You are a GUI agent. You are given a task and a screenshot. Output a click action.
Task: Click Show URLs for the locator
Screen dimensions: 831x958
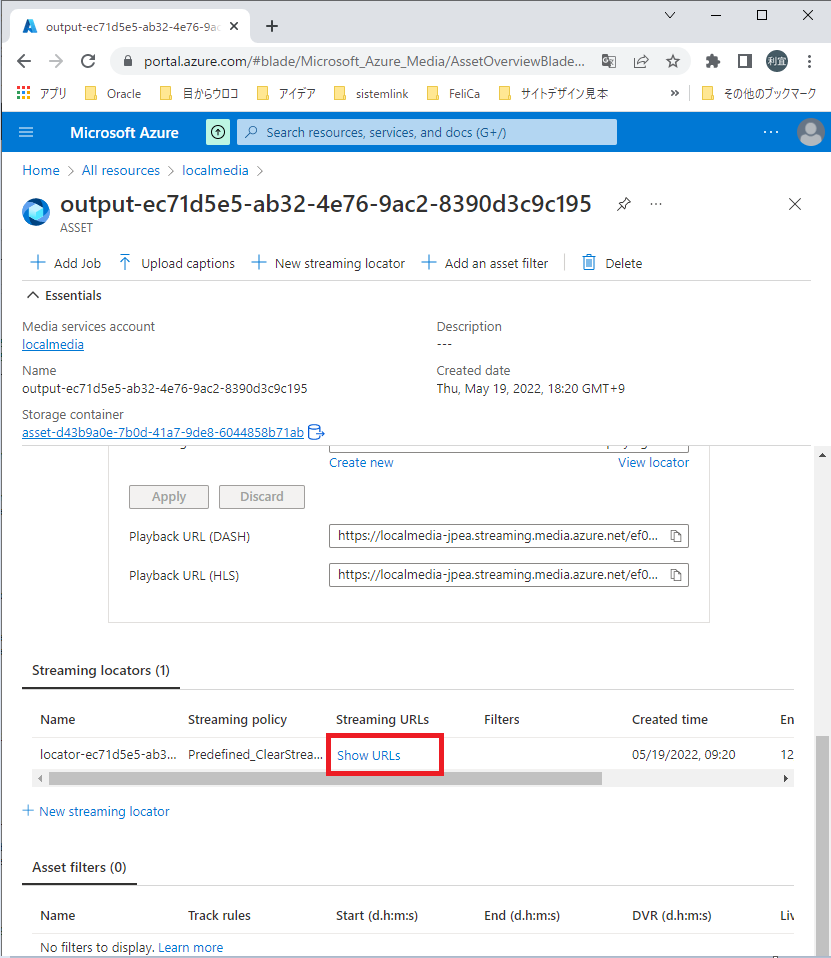(368, 755)
